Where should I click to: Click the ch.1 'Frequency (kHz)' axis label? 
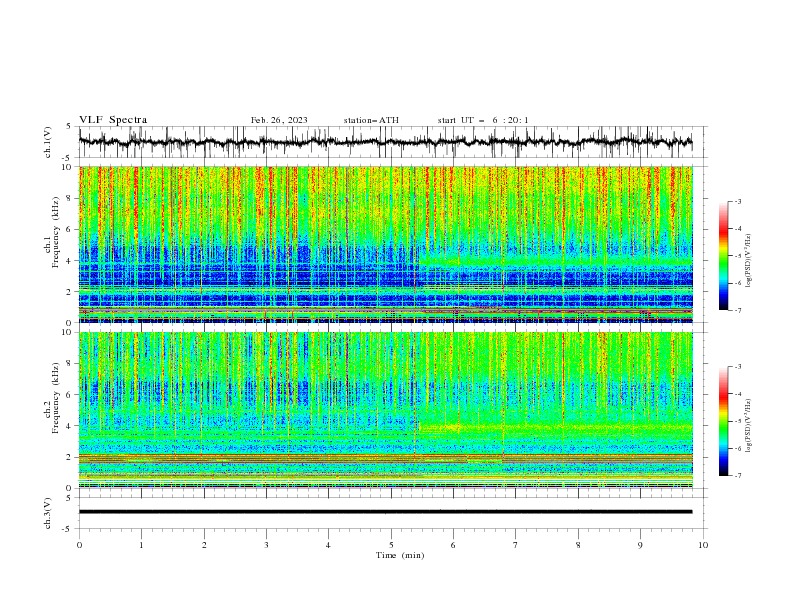pos(56,233)
